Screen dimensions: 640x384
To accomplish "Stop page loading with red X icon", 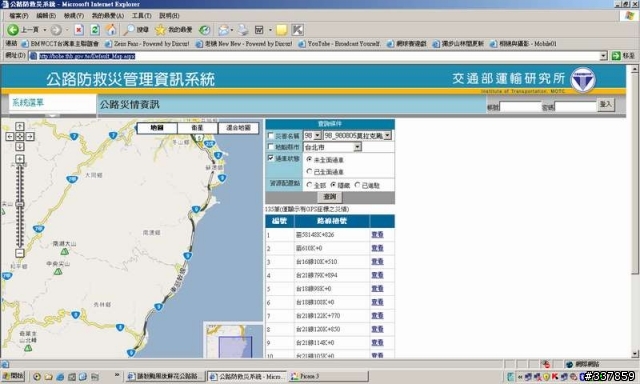I will [79, 30].
